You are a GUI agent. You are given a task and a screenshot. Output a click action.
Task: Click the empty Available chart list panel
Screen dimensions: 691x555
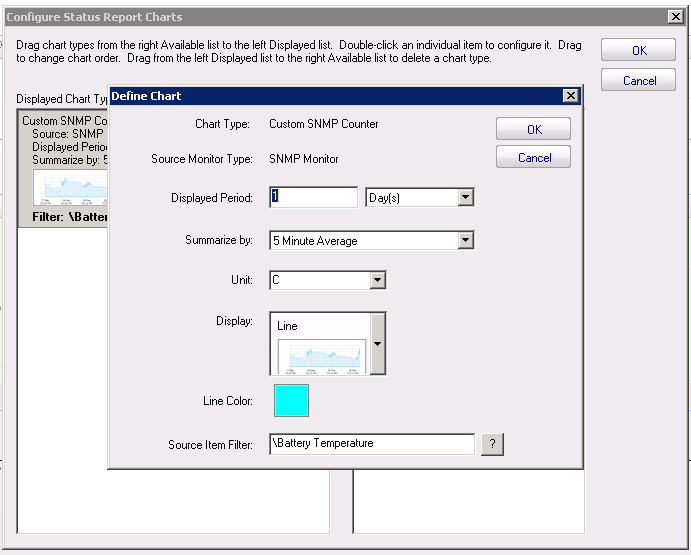click(468, 500)
